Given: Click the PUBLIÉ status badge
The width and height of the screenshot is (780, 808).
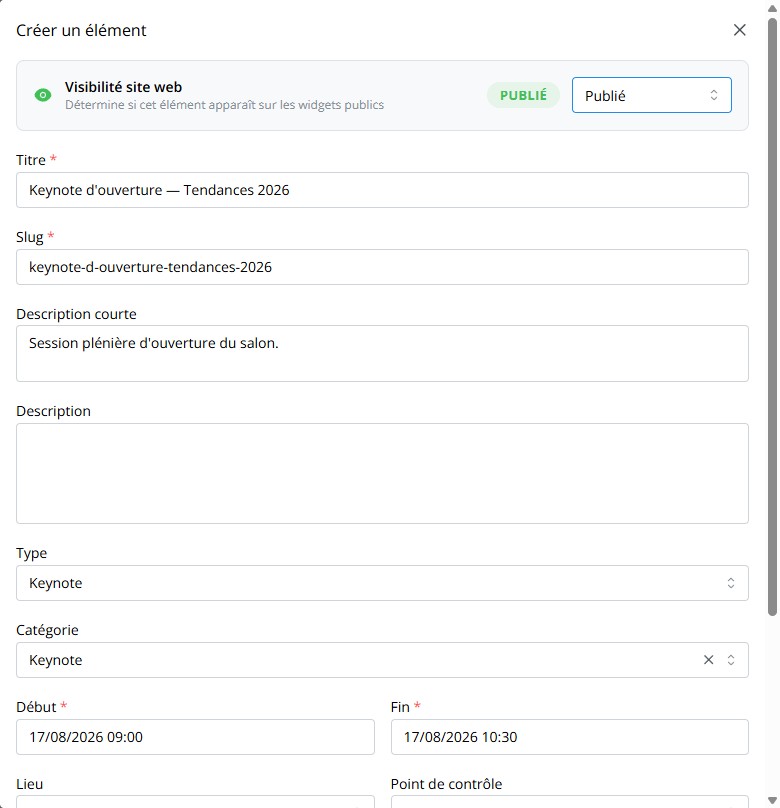Looking at the screenshot, I should (523, 95).
